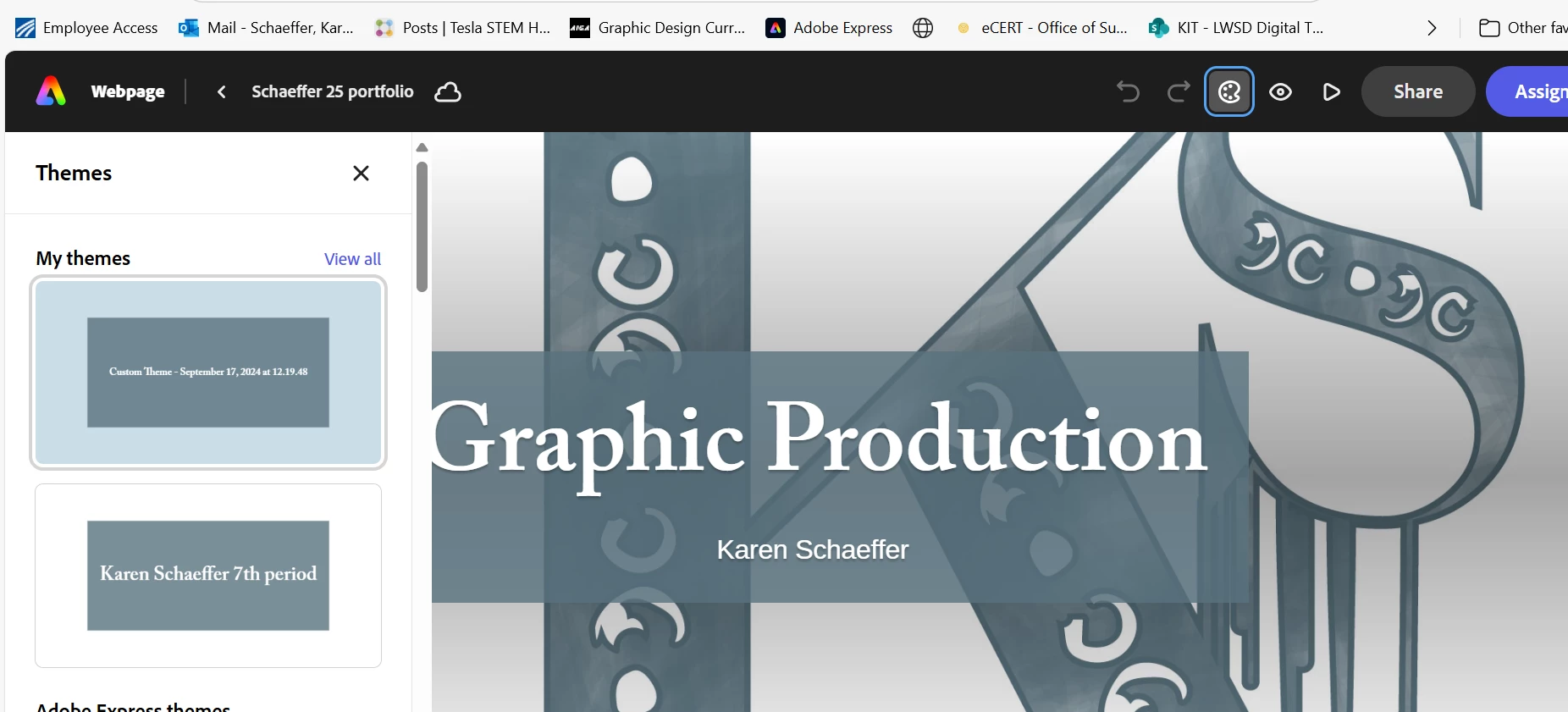Apply the Karen Schaeffer 7th period theme

click(208, 576)
